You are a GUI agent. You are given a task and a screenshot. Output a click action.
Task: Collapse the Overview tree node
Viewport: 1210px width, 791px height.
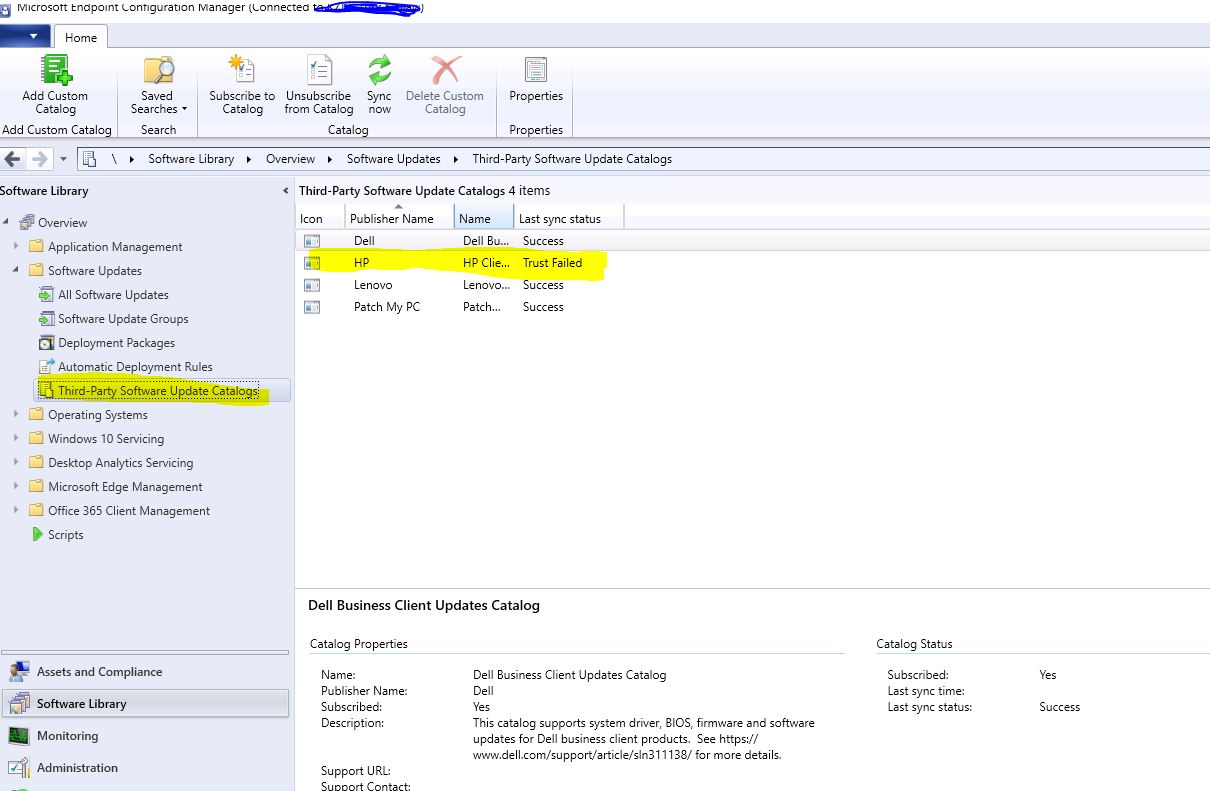coord(6,222)
